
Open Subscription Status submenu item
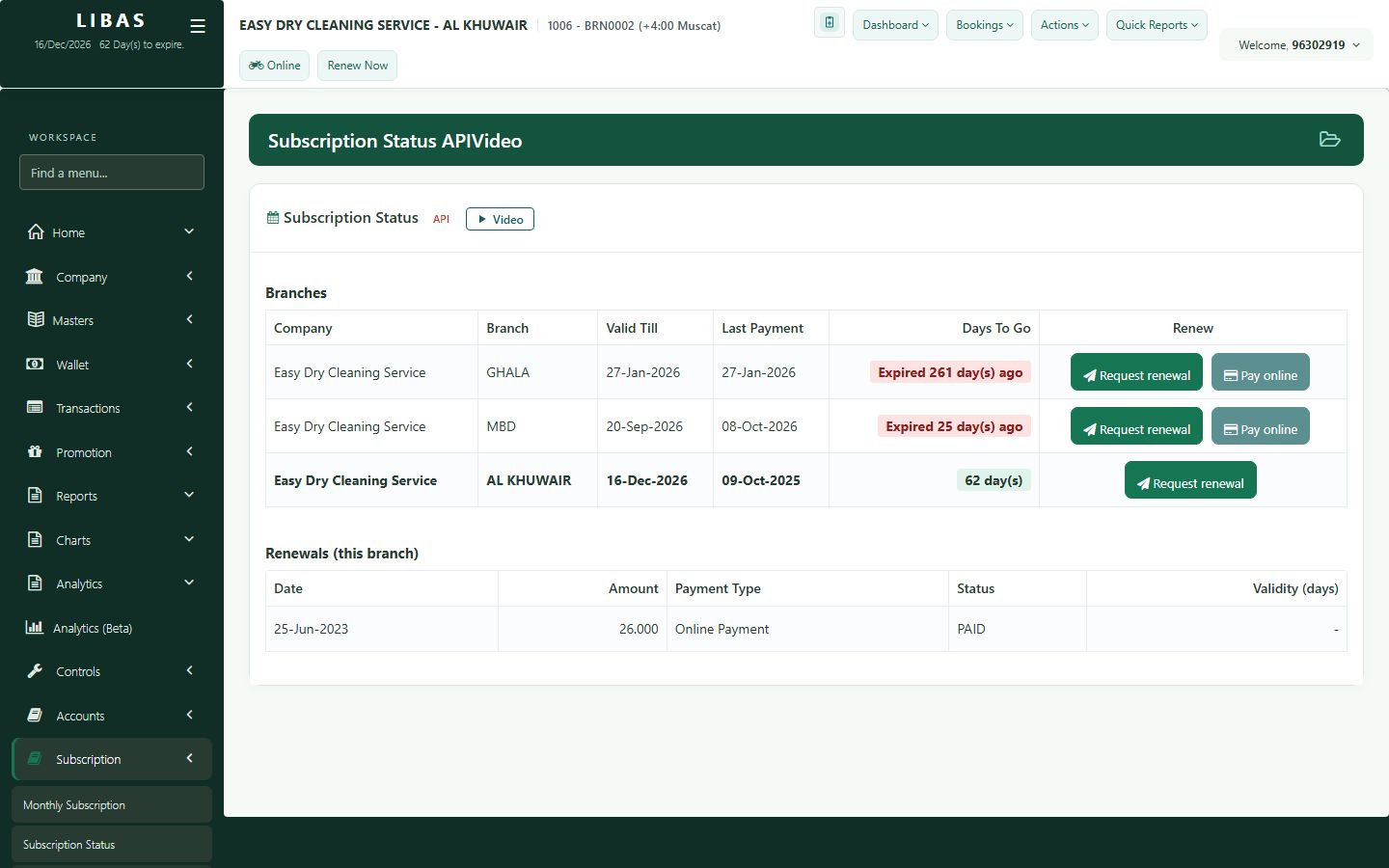[x=112, y=844]
